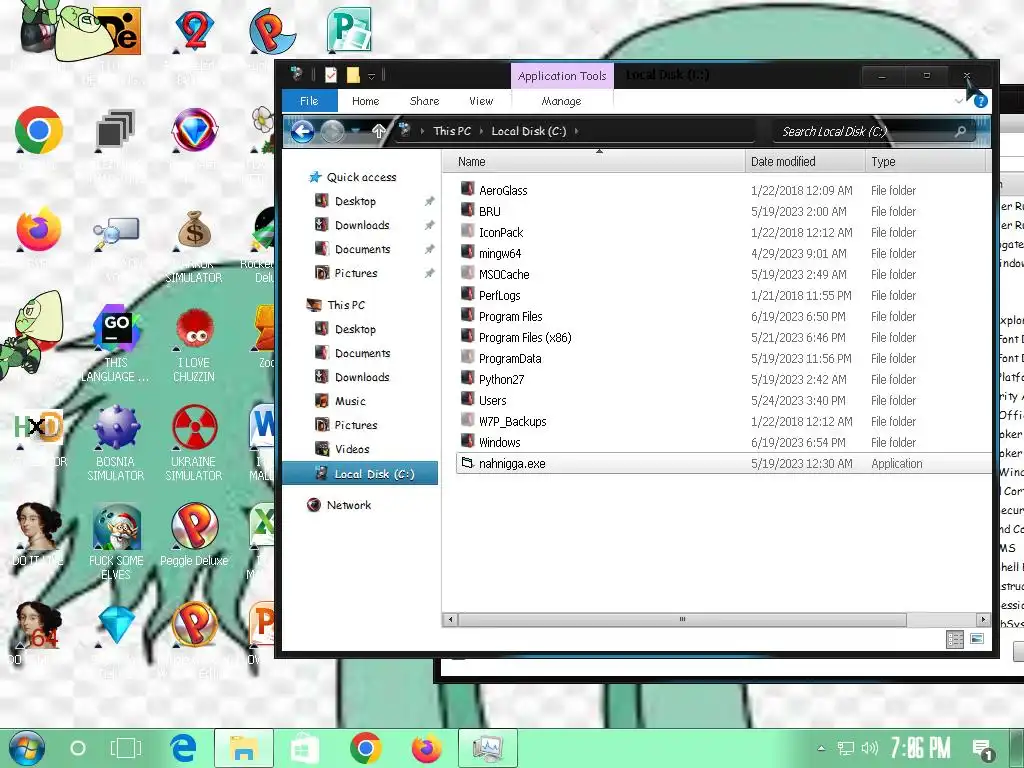Open Customize Quick Access Toolbar dropdown
The height and width of the screenshot is (768, 1024).
click(371, 76)
